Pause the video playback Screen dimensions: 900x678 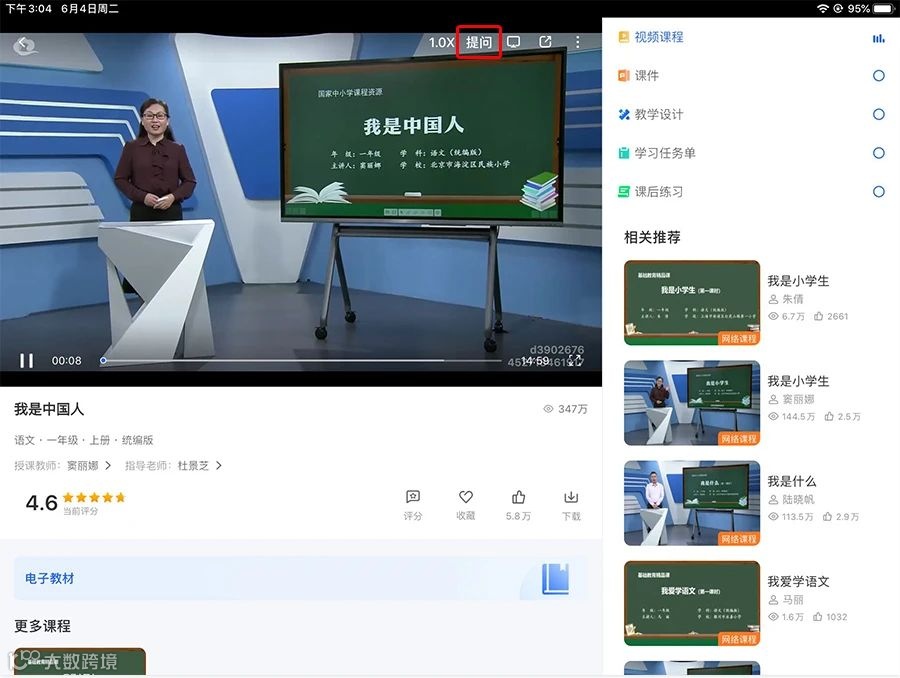(x=26, y=361)
